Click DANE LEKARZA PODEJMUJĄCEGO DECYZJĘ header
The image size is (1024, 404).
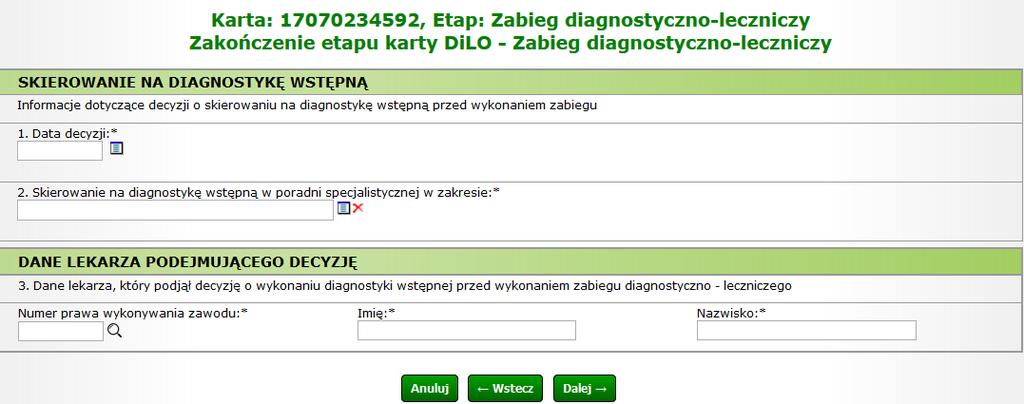click(x=187, y=262)
